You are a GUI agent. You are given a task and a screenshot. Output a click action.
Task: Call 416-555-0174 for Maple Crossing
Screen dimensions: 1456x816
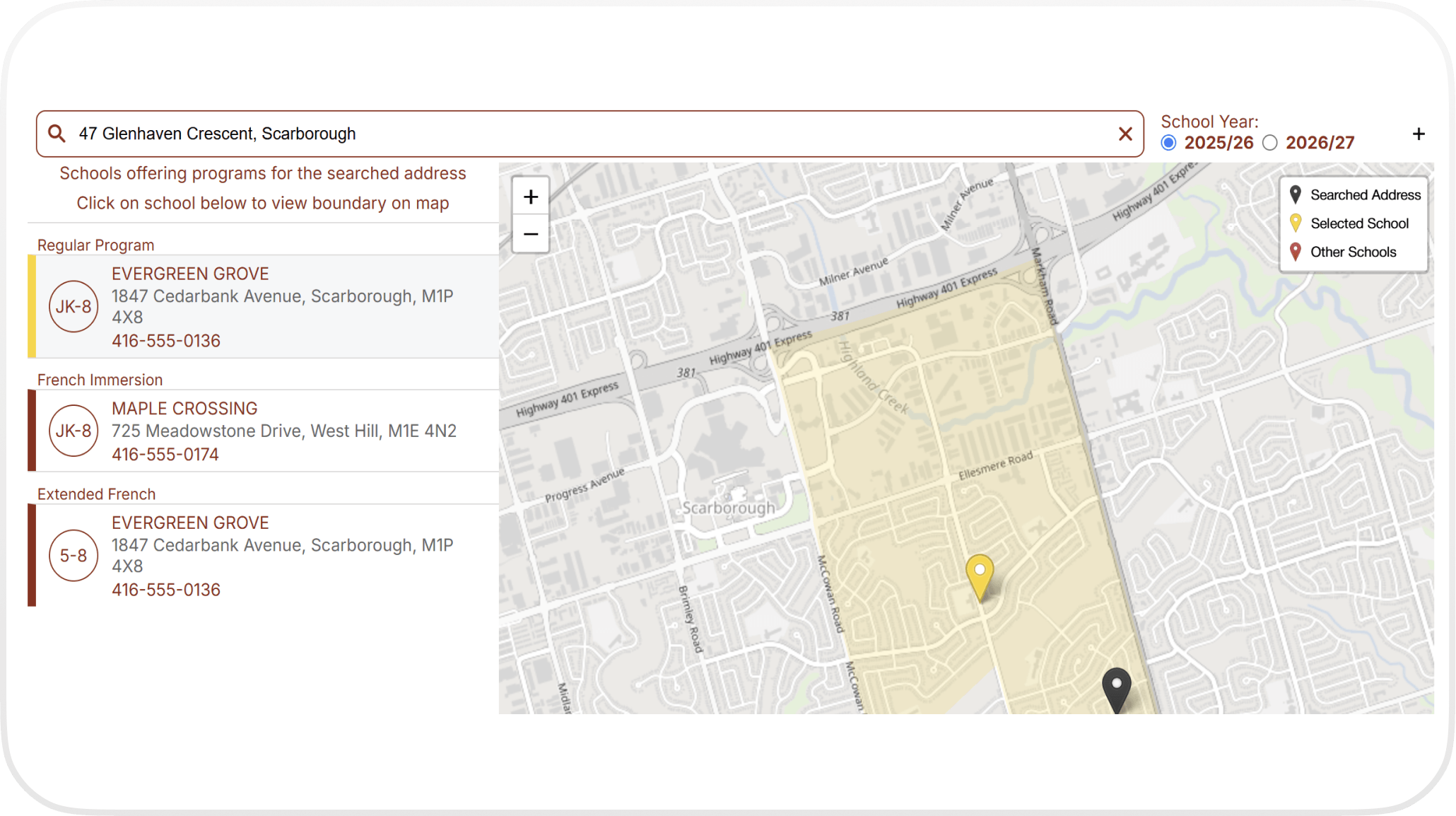coord(165,455)
